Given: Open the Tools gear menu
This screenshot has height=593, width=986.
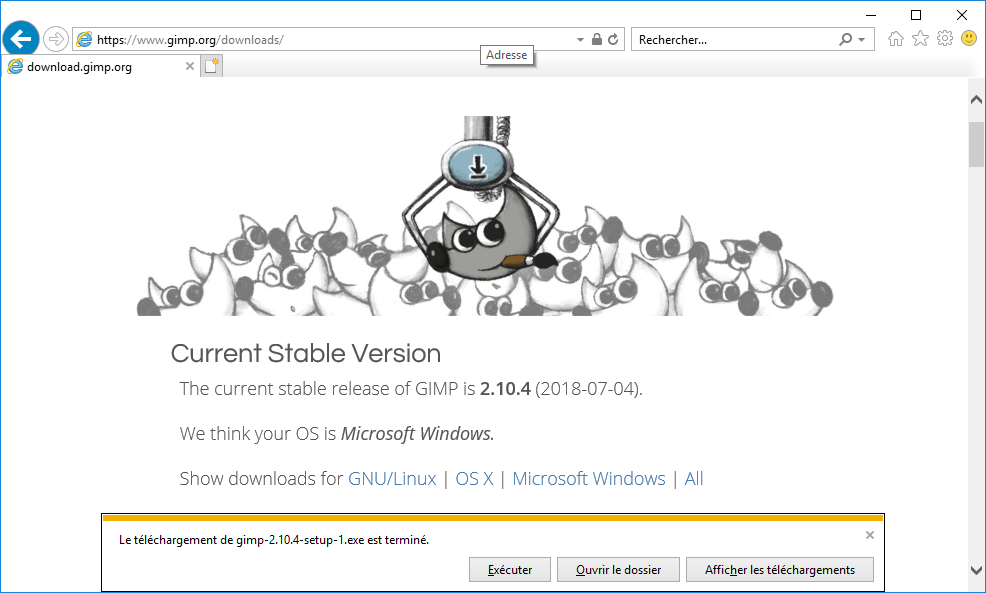Looking at the screenshot, I should coord(944,39).
